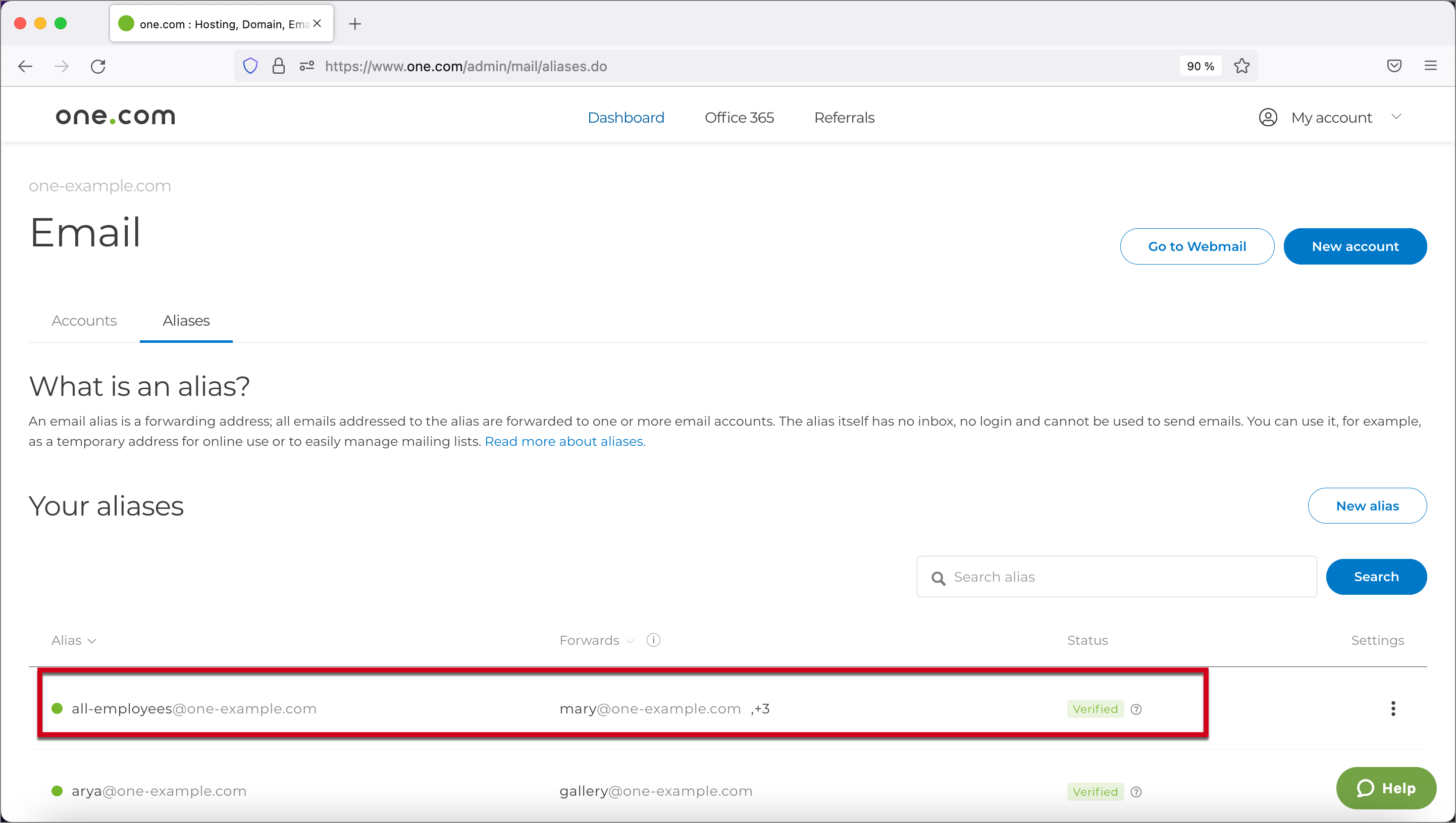This screenshot has width=1456, height=823.
Task: Open the Read more about aliases link
Action: (x=564, y=441)
